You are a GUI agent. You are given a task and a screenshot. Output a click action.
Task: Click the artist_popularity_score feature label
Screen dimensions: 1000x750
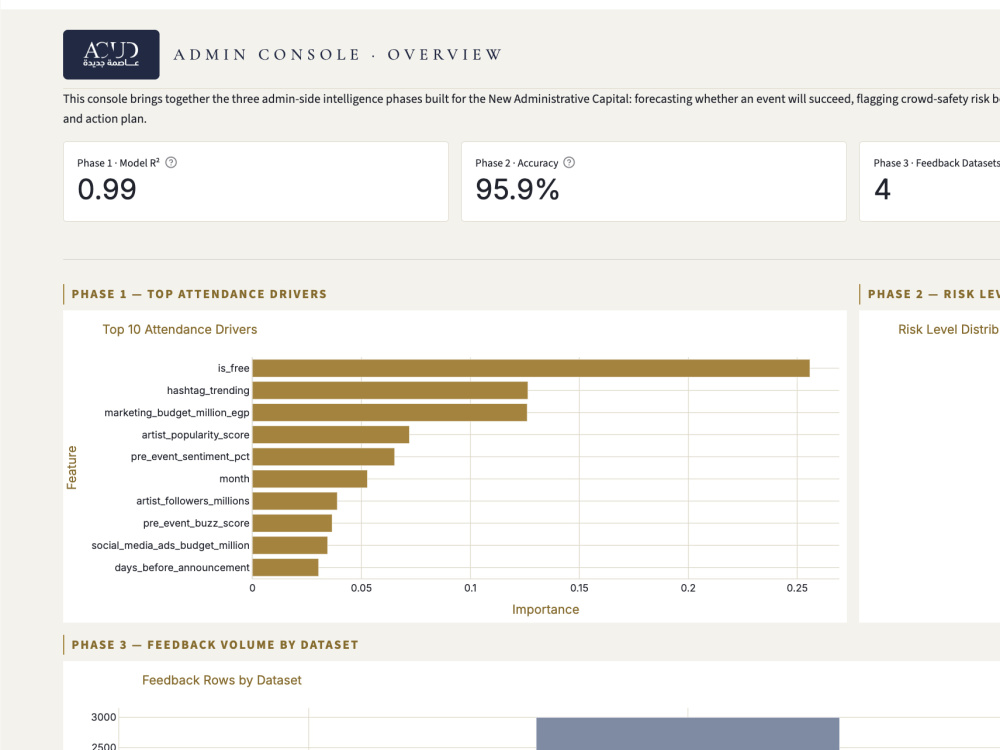195,435
